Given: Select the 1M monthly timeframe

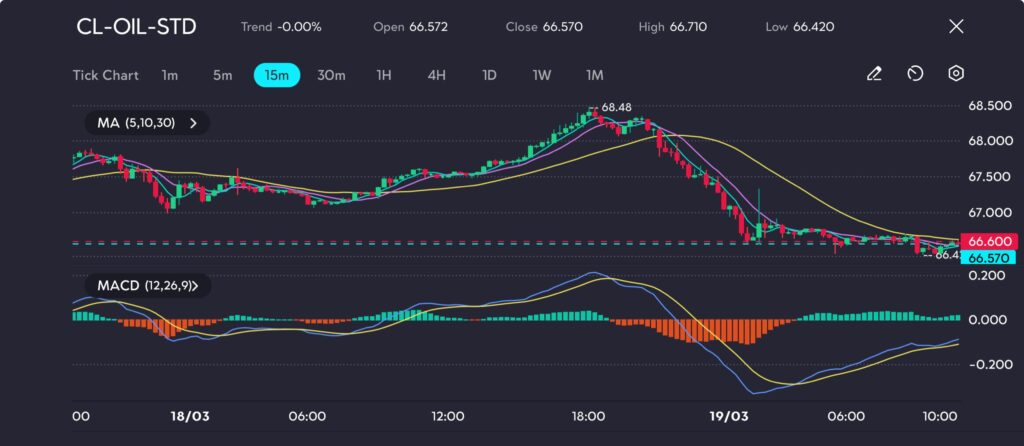Looking at the screenshot, I should point(595,75).
